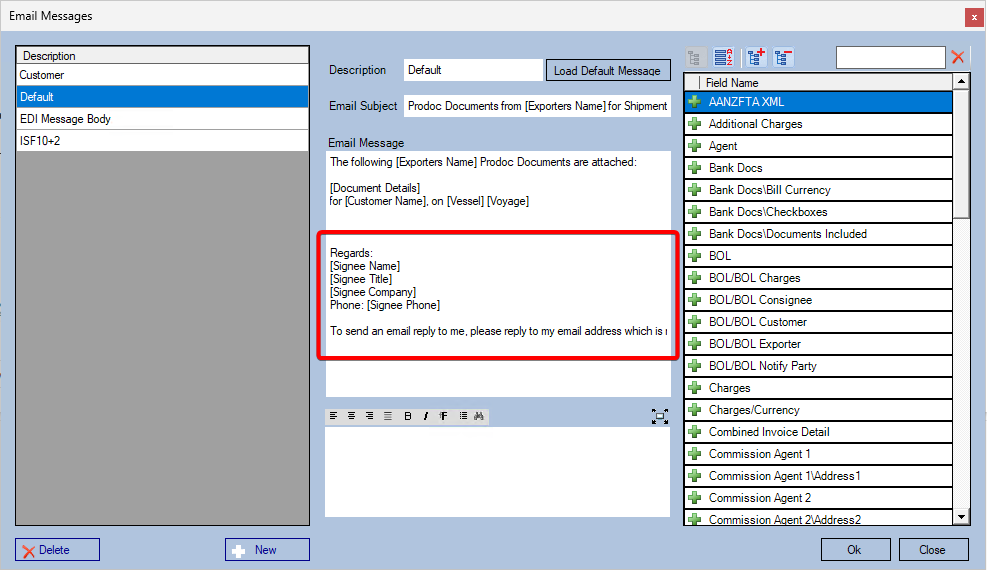This screenshot has width=987, height=570.
Task: Select the ISF10+2 row
Action: pos(162,141)
